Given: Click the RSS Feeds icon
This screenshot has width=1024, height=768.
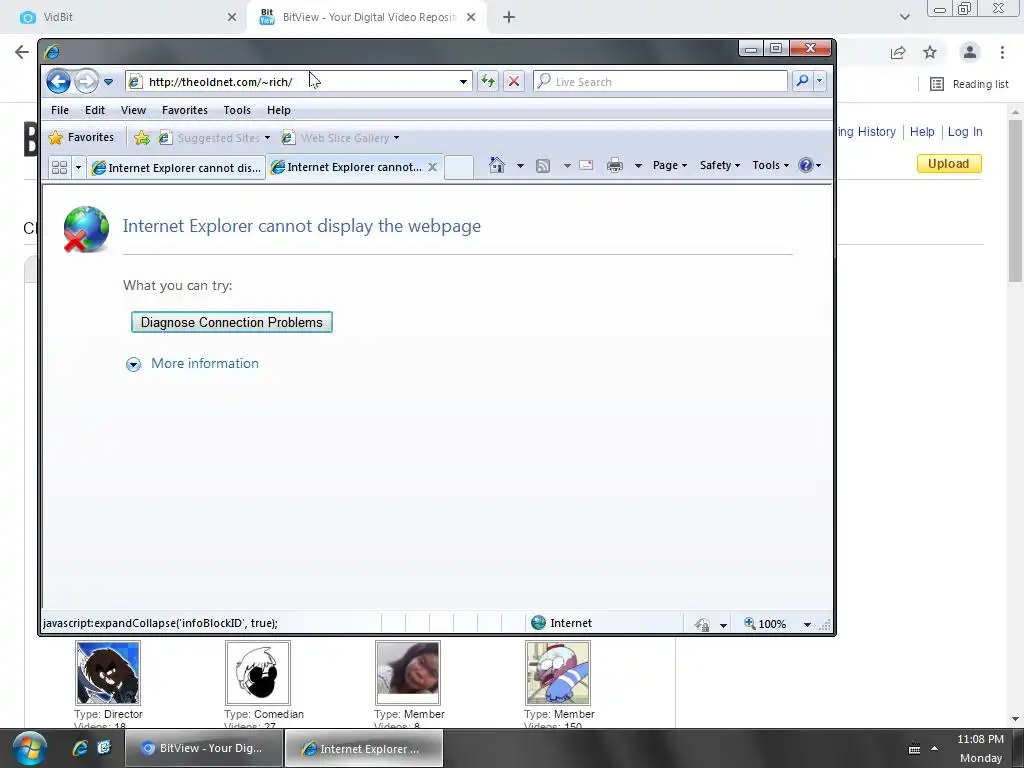Looking at the screenshot, I should (x=543, y=166).
